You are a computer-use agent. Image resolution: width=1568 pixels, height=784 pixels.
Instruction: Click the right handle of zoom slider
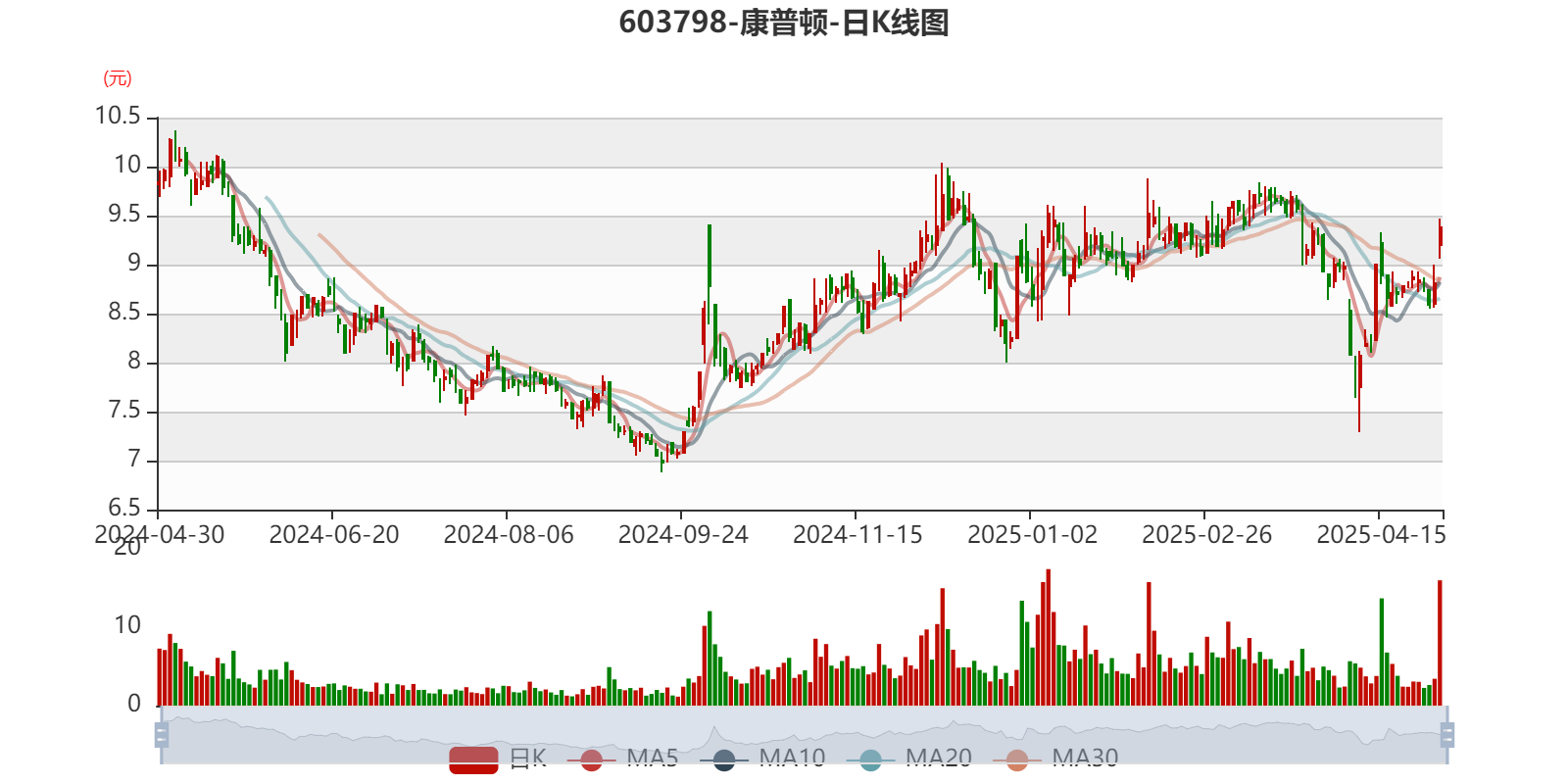coord(1447,735)
